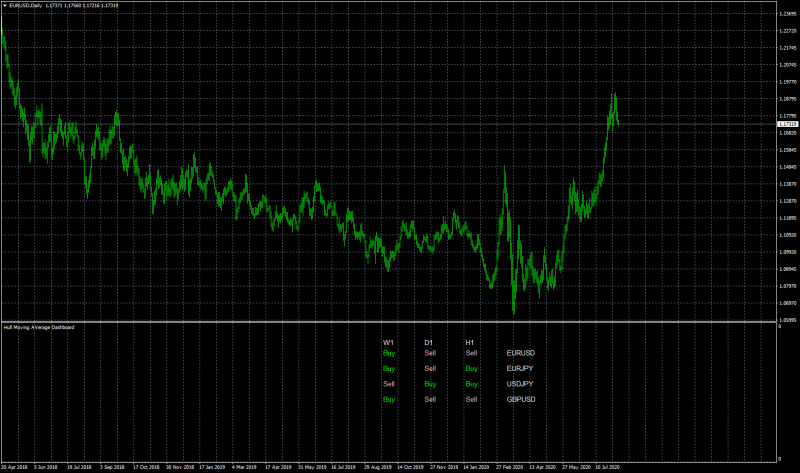Click the W1 Buy signal for GBPUSD
Viewport: 800px width, 473px height.
click(x=389, y=400)
